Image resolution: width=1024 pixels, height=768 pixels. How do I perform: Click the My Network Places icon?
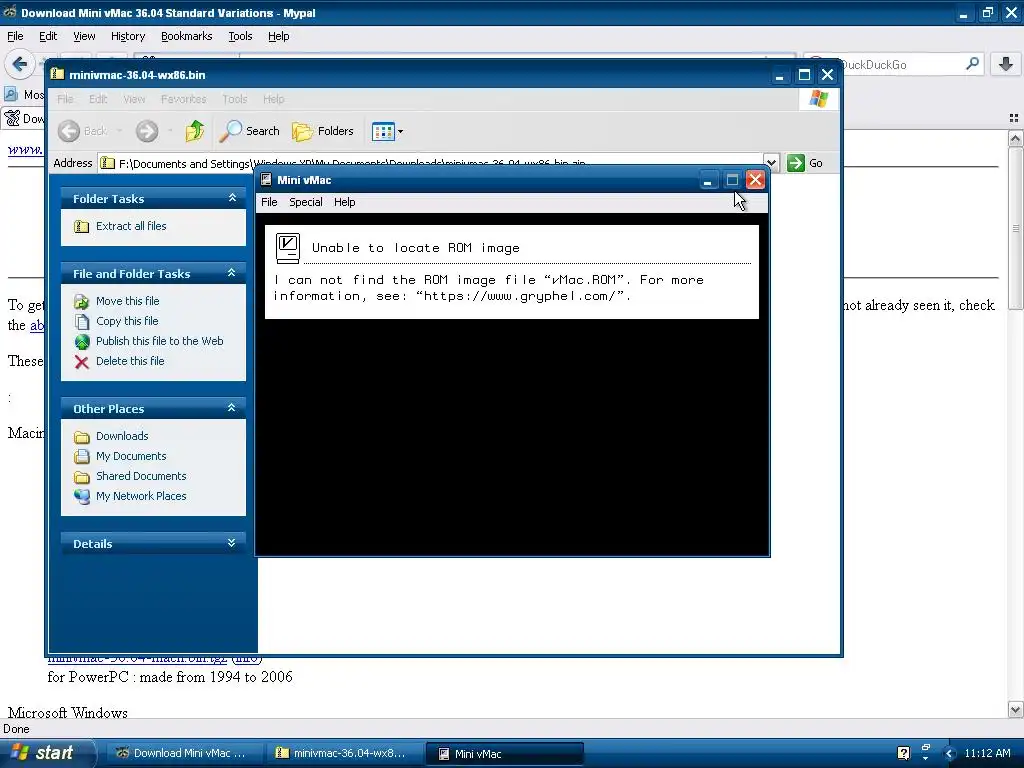pos(82,497)
